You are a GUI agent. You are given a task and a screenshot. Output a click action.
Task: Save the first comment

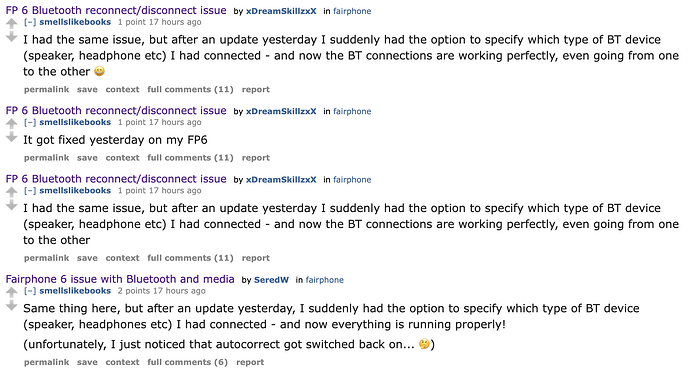(x=87, y=89)
